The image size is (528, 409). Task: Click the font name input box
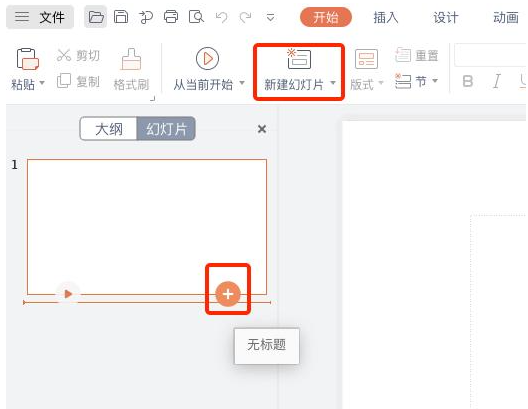tap(491, 55)
